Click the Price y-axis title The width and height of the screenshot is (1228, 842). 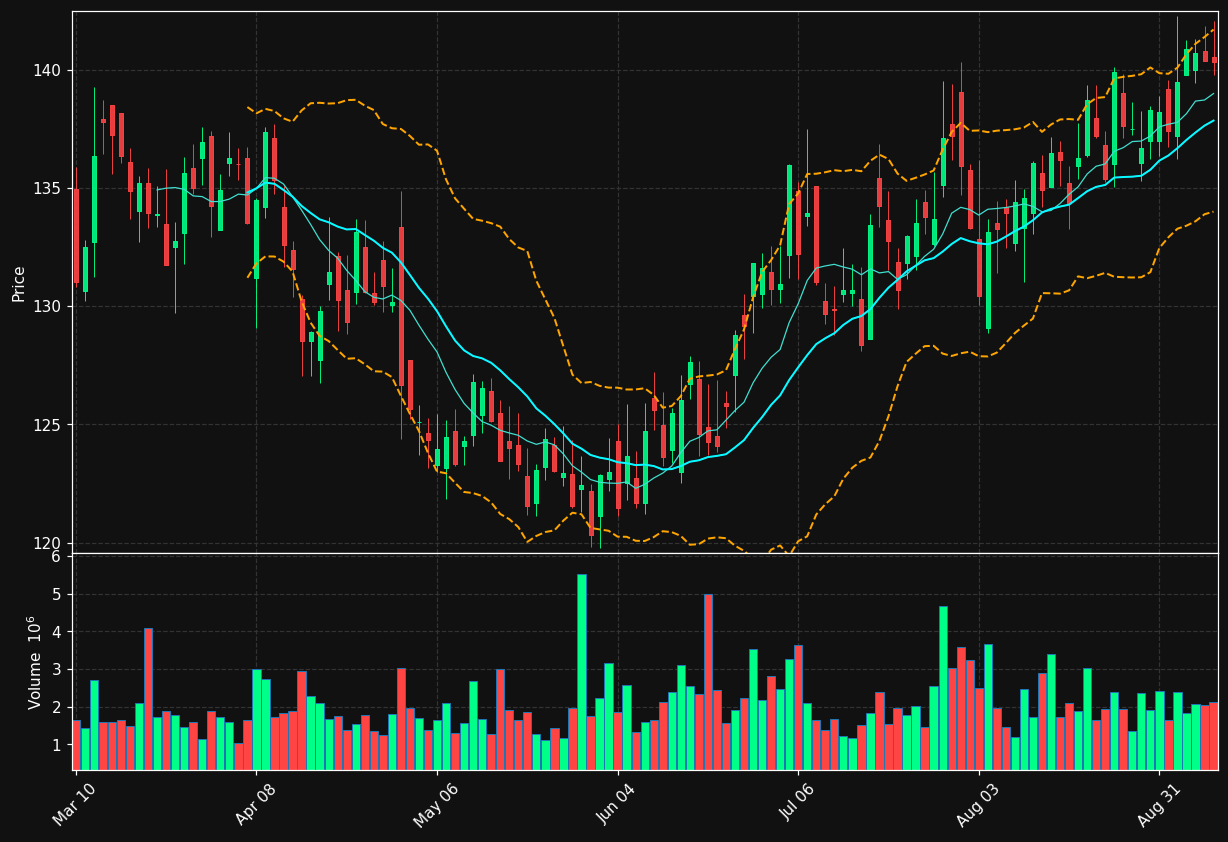(18, 283)
